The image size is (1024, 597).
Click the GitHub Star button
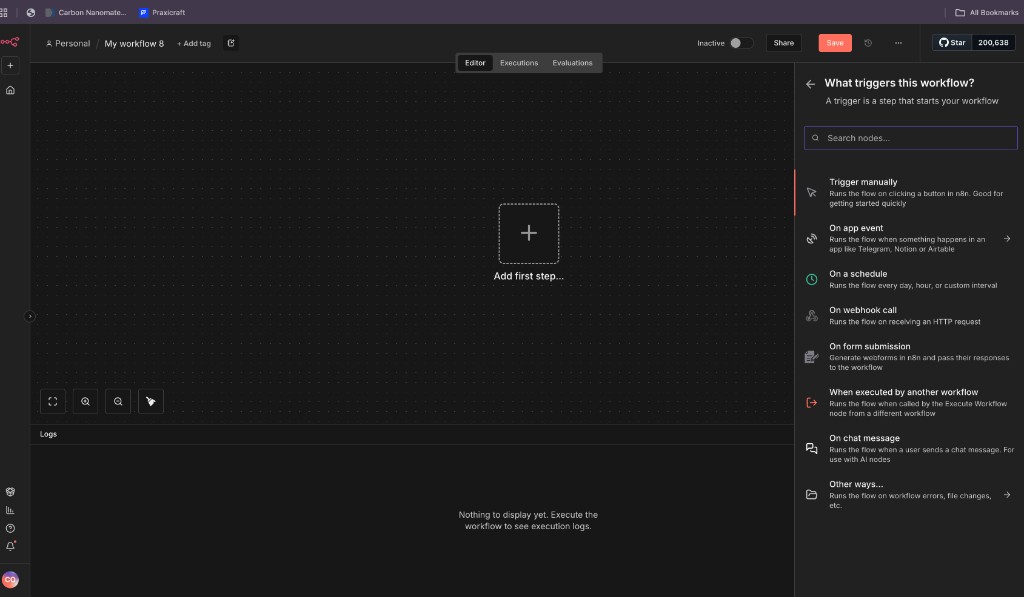pyautogui.click(x=952, y=42)
